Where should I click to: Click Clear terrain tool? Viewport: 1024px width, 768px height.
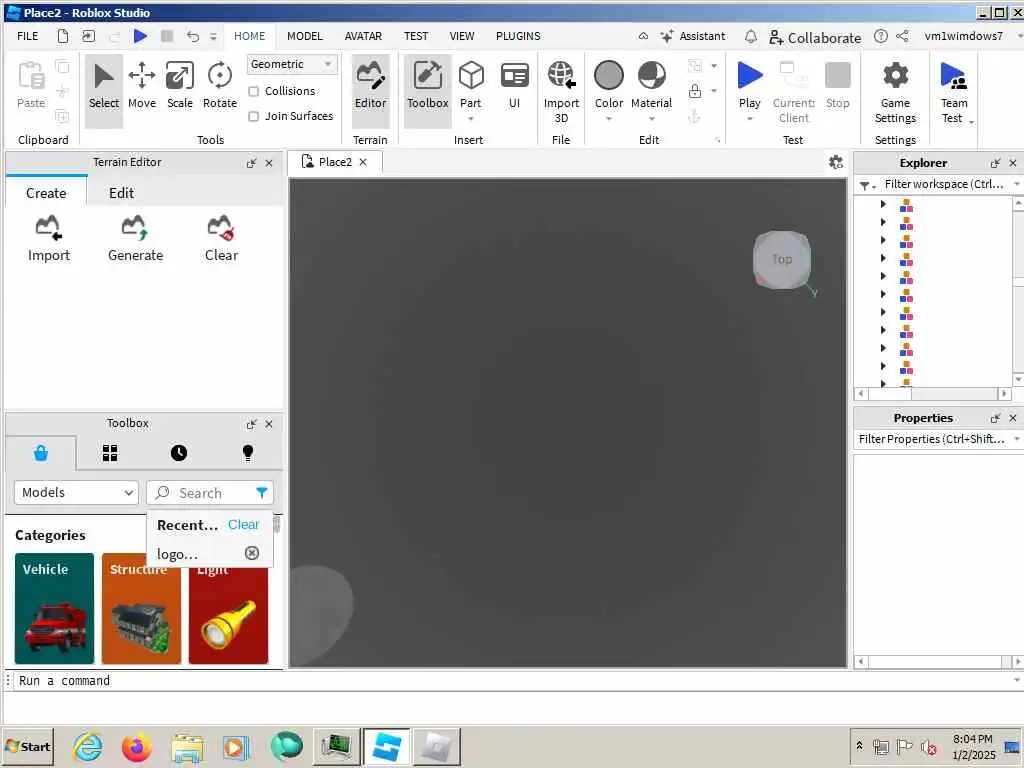221,238
